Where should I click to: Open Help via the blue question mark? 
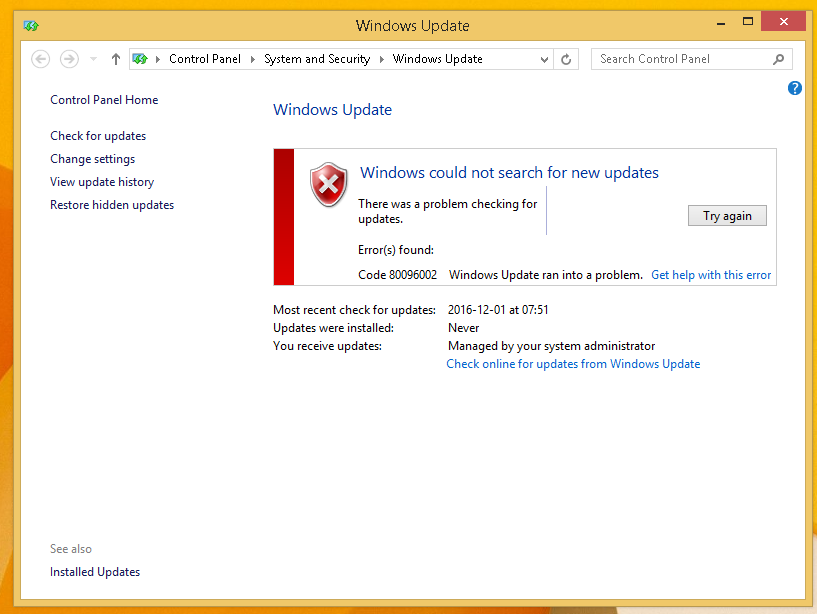tap(795, 88)
